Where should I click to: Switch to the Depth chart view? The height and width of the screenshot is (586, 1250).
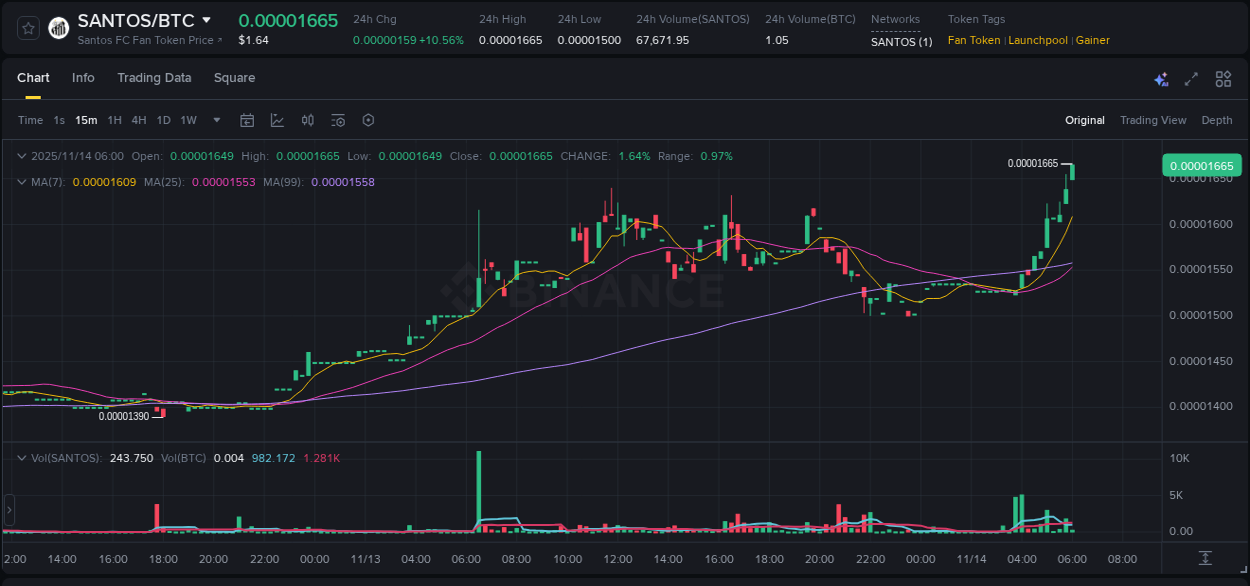click(1216, 120)
